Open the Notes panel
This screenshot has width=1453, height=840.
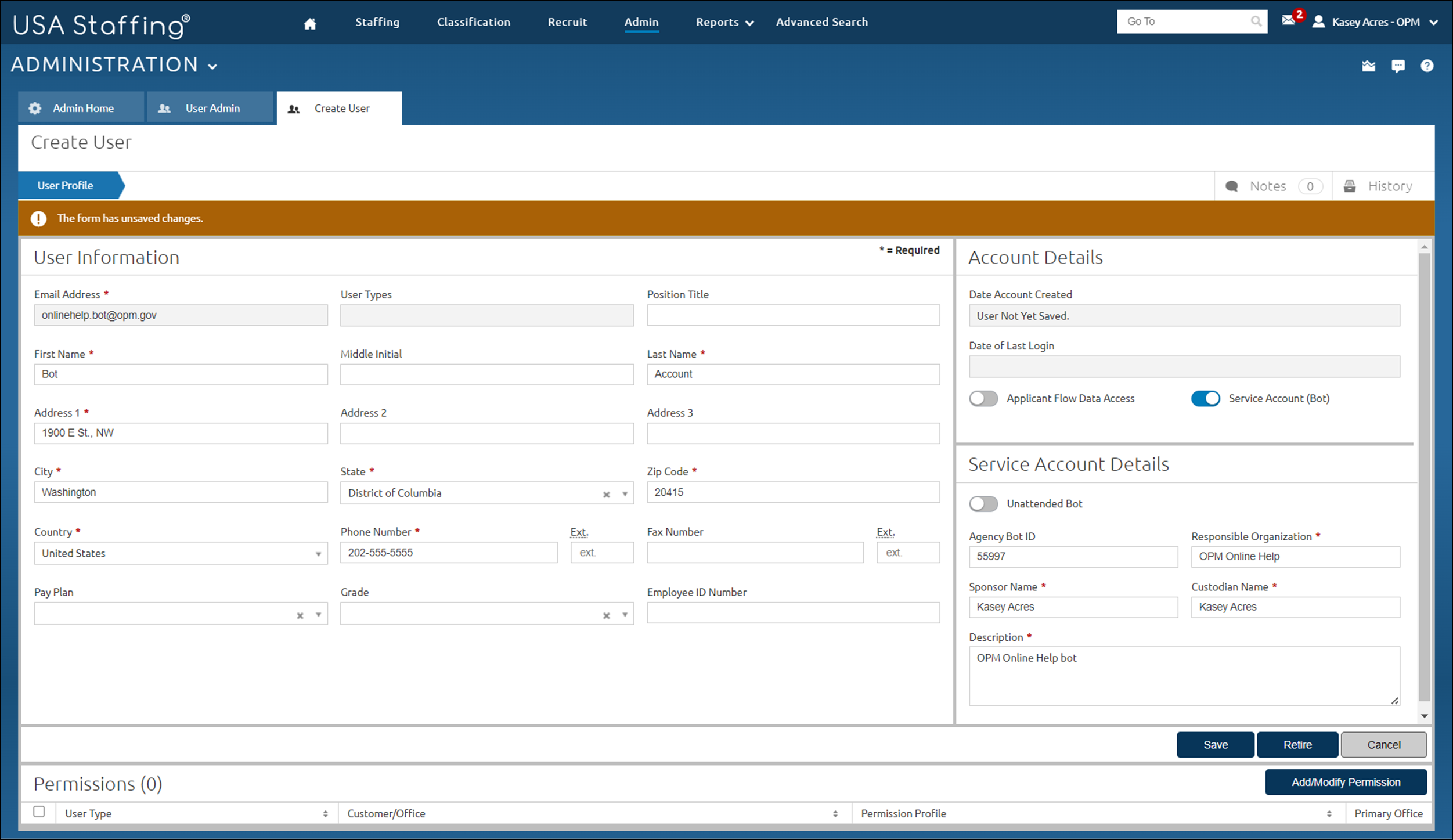[x=1274, y=186]
